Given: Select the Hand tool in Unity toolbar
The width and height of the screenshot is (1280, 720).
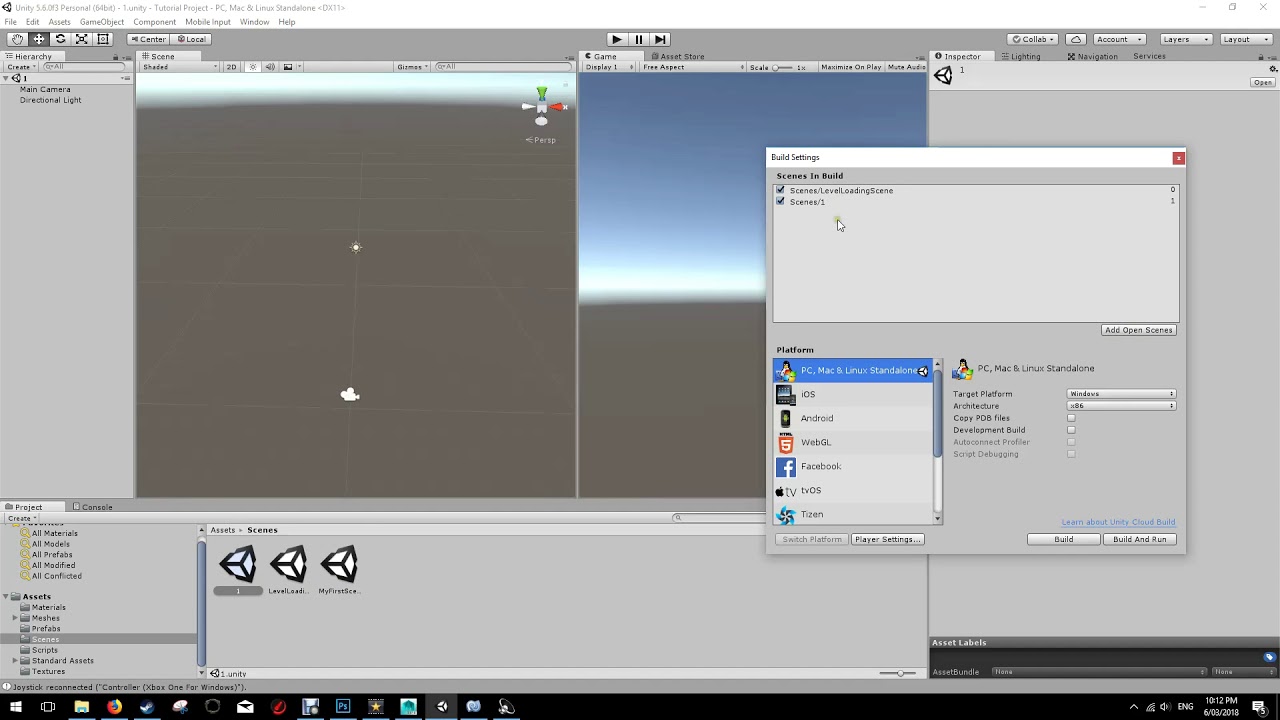Looking at the screenshot, I should coord(17,39).
